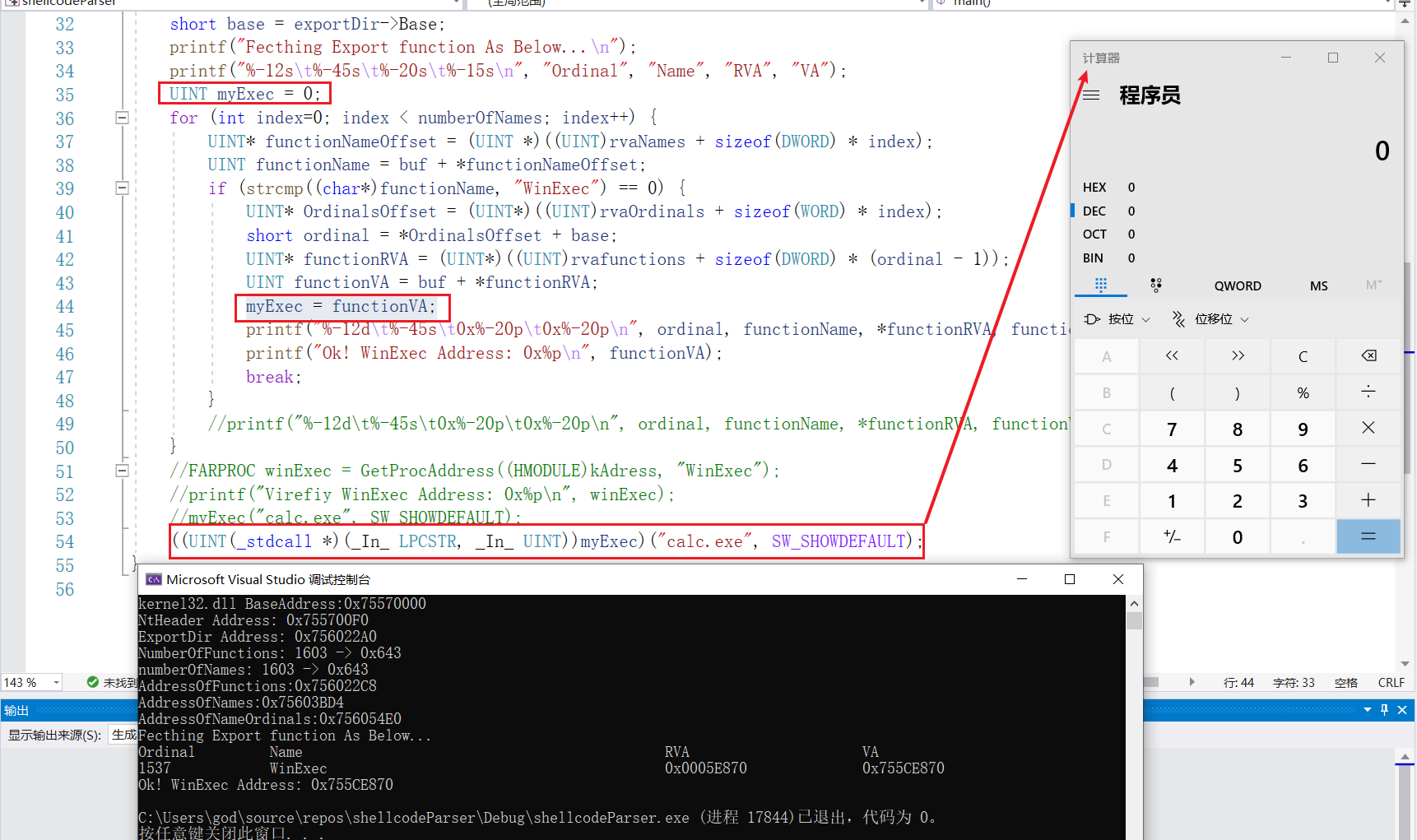Click digit 0 on calculator keypad

pos(1238,536)
